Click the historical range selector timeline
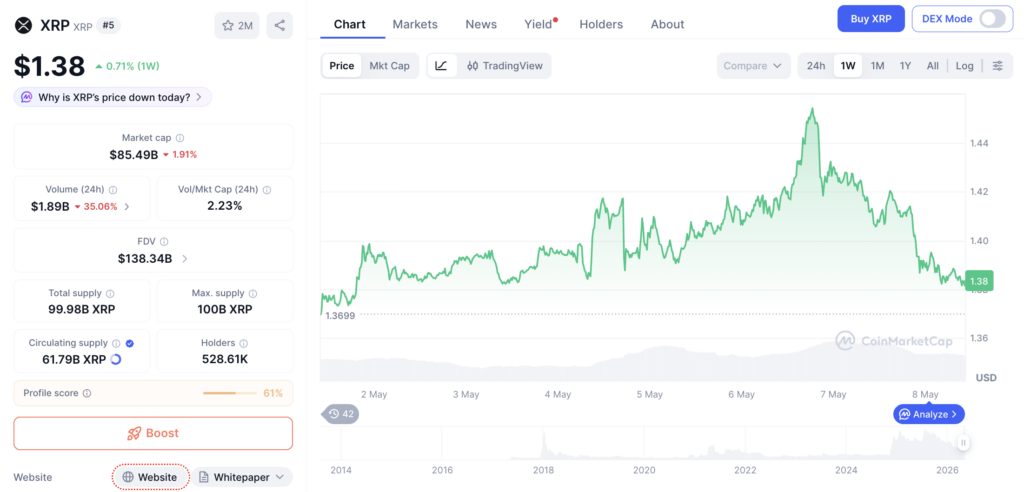This screenshot has height=492, width=1024. pyautogui.click(x=643, y=444)
